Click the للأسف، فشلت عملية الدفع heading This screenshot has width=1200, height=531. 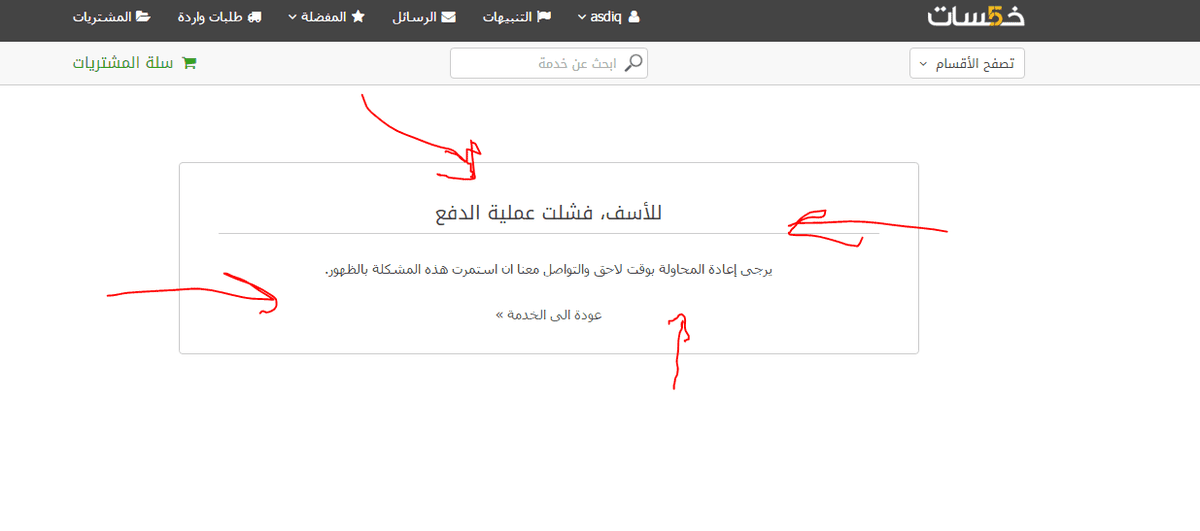[x=549, y=213]
